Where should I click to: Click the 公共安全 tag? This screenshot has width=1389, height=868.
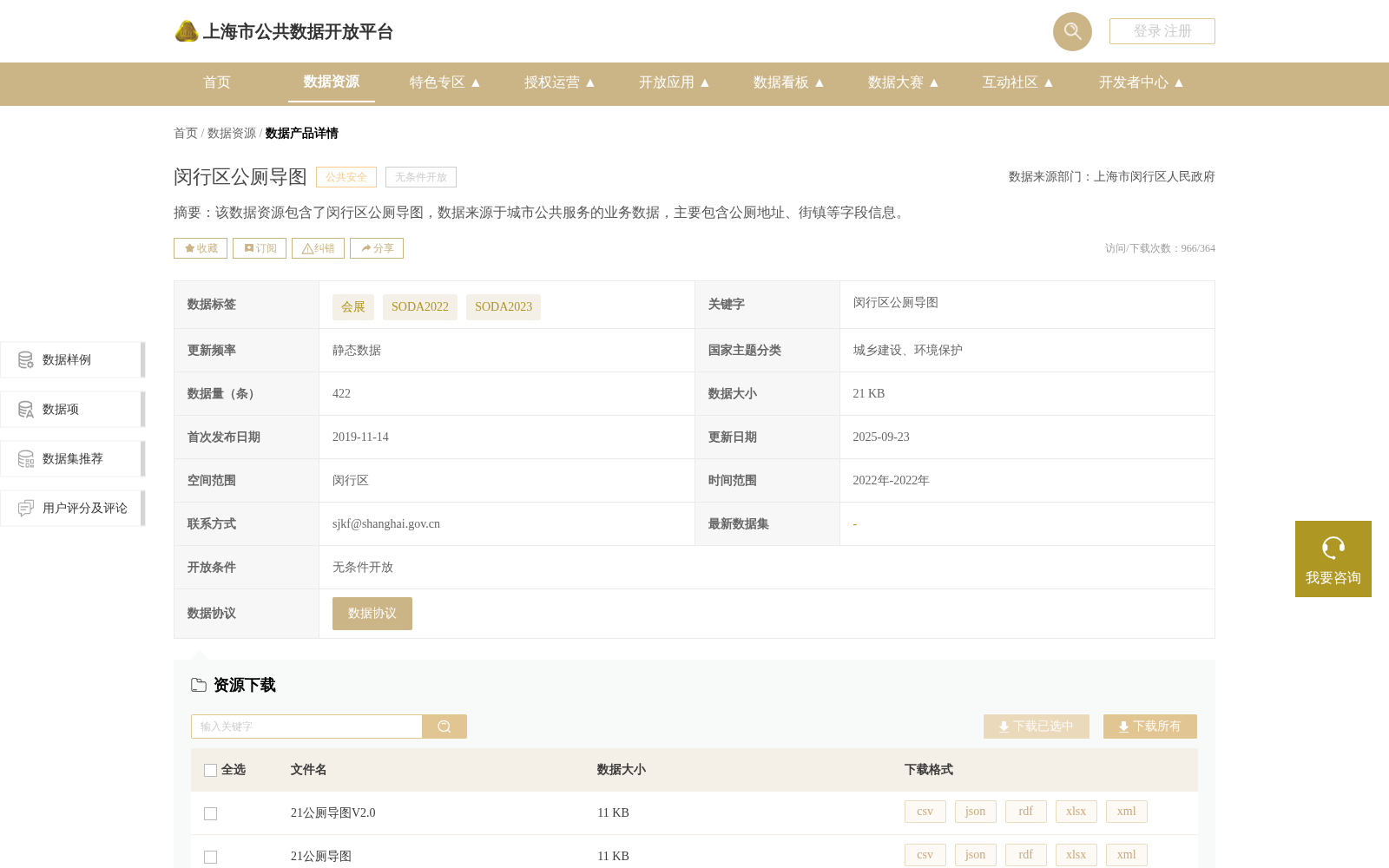click(346, 177)
